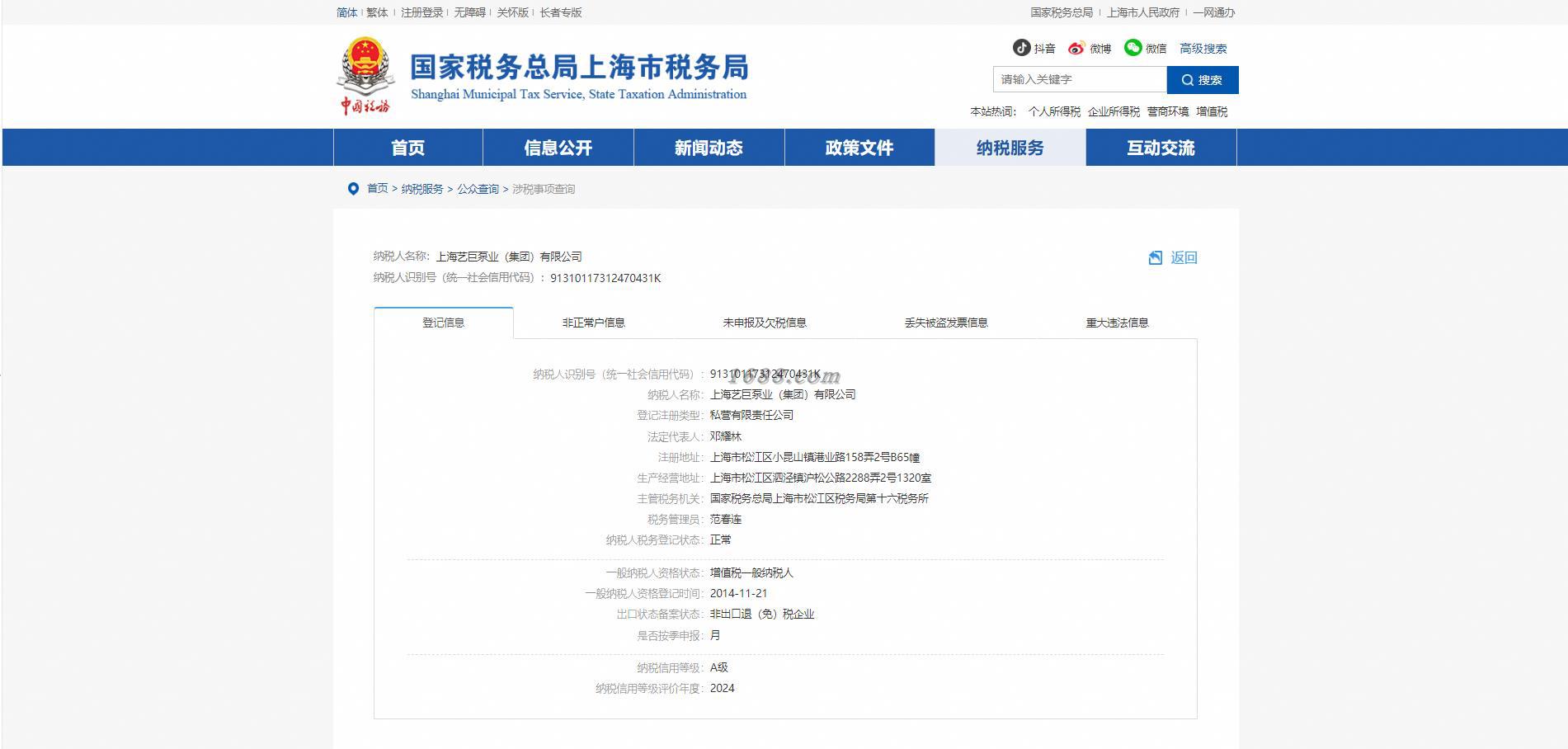Select hot word 营商环境
Image resolution: width=1568 pixels, height=749 pixels.
click(1168, 111)
